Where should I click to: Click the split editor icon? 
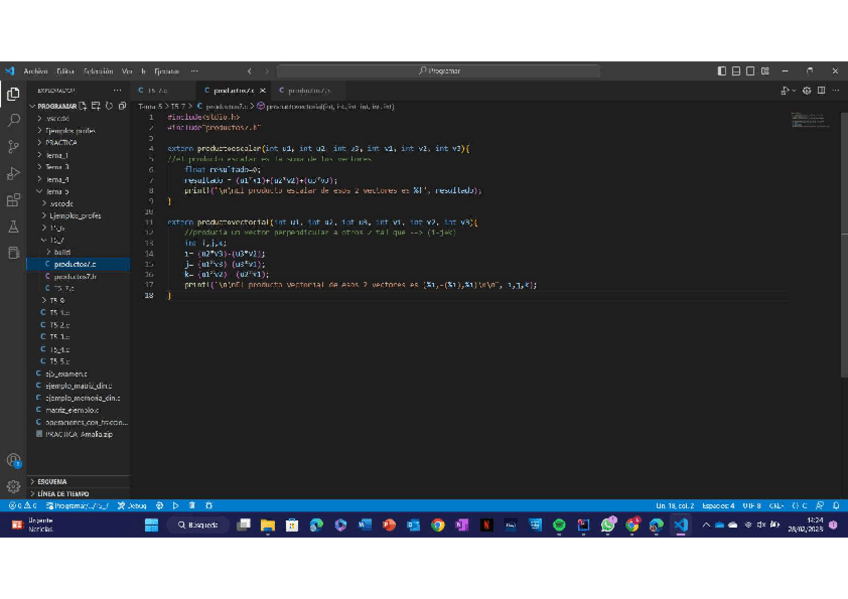pyautogui.click(x=821, y=91)
